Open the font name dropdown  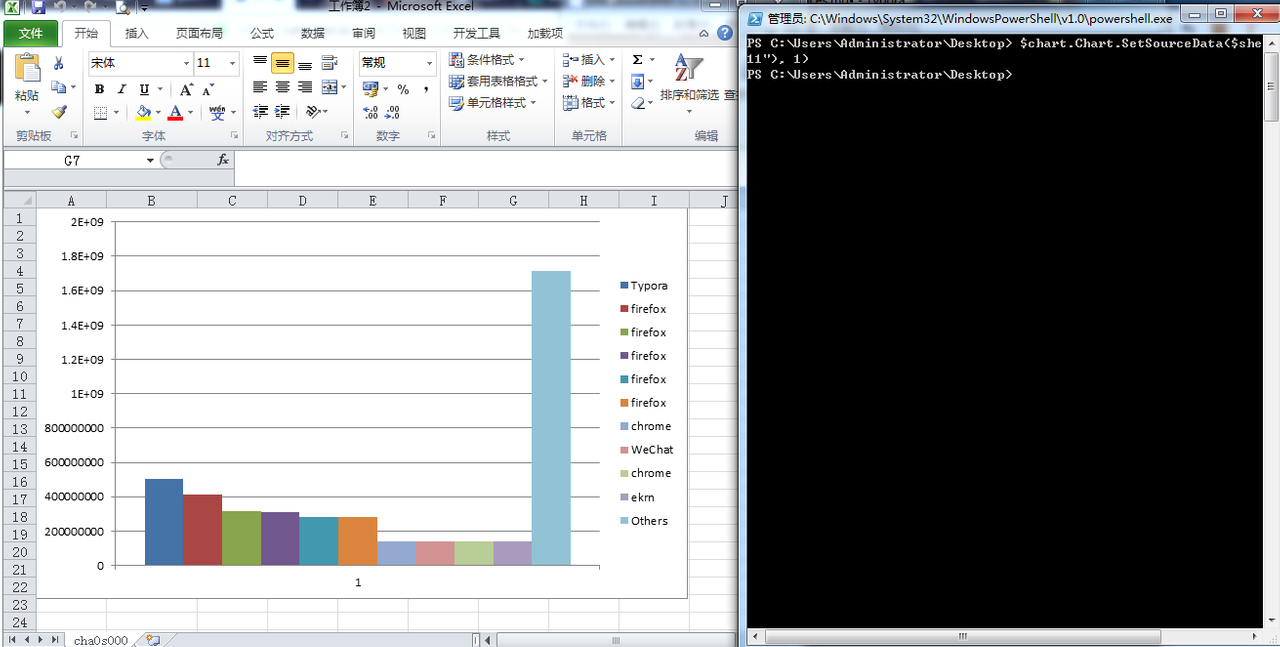[x=187, y=63]
